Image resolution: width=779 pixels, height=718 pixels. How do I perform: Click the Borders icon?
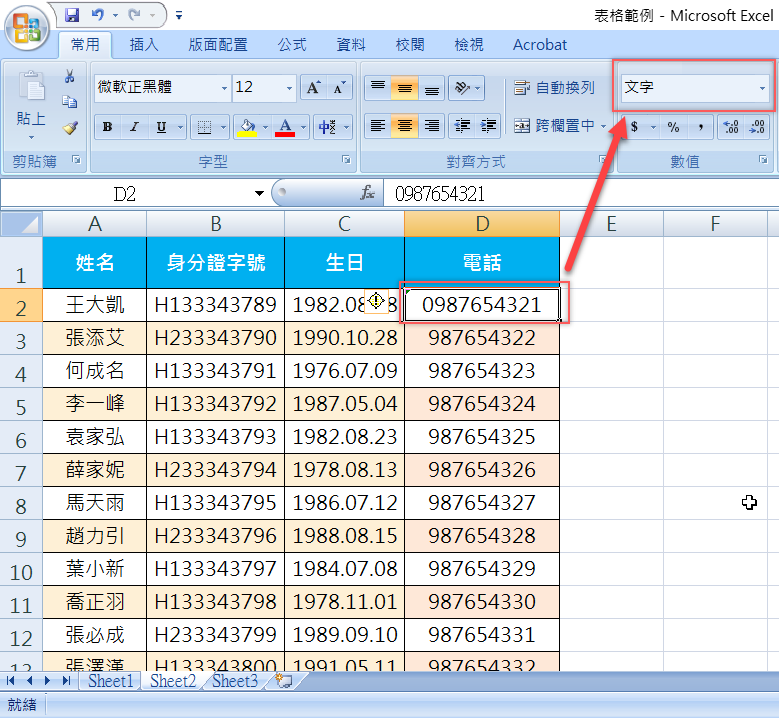(x=203, y=127)
